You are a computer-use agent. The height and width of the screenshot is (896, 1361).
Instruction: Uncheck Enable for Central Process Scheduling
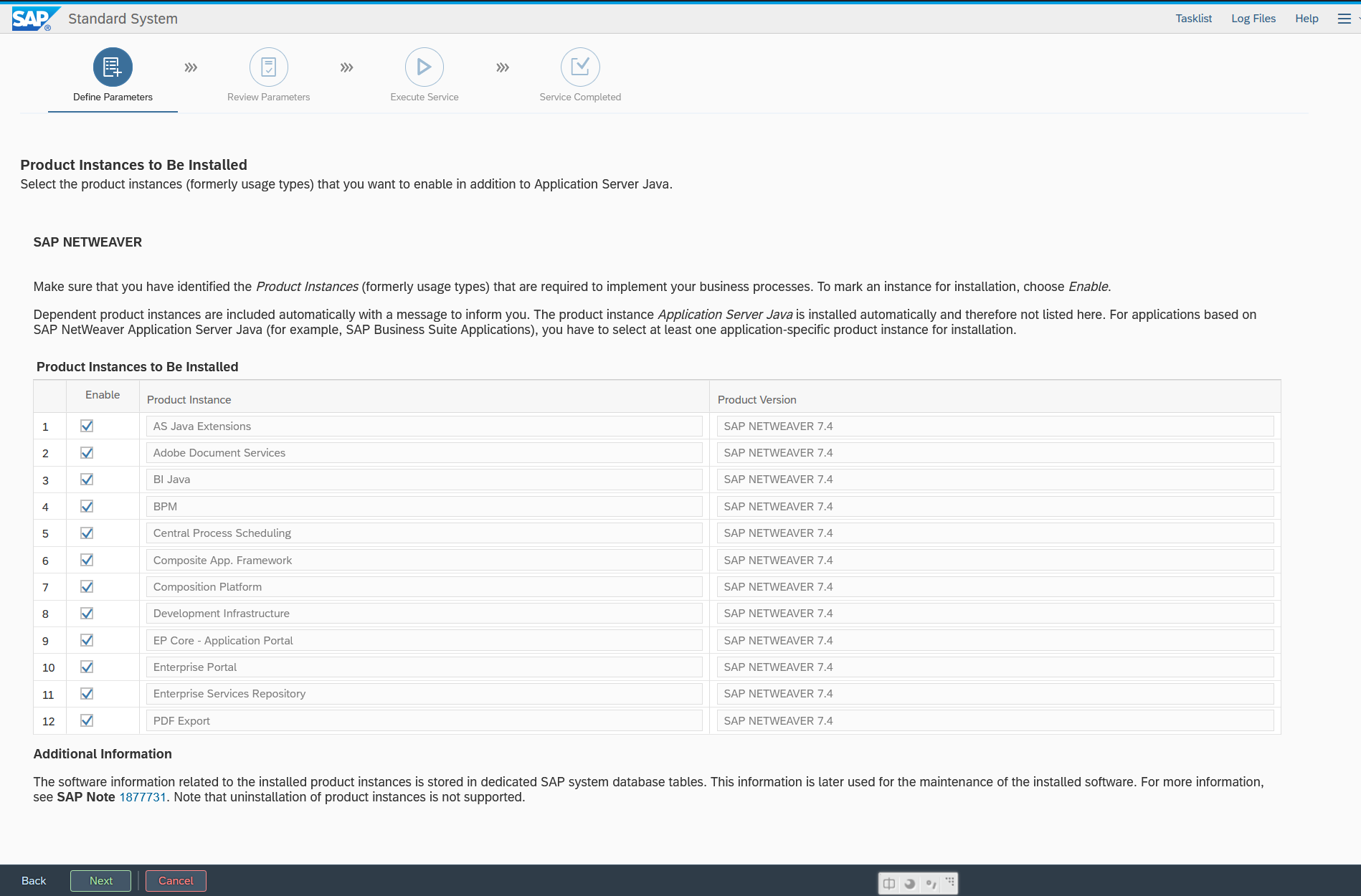pyautogui.click(x=87, y=533)
